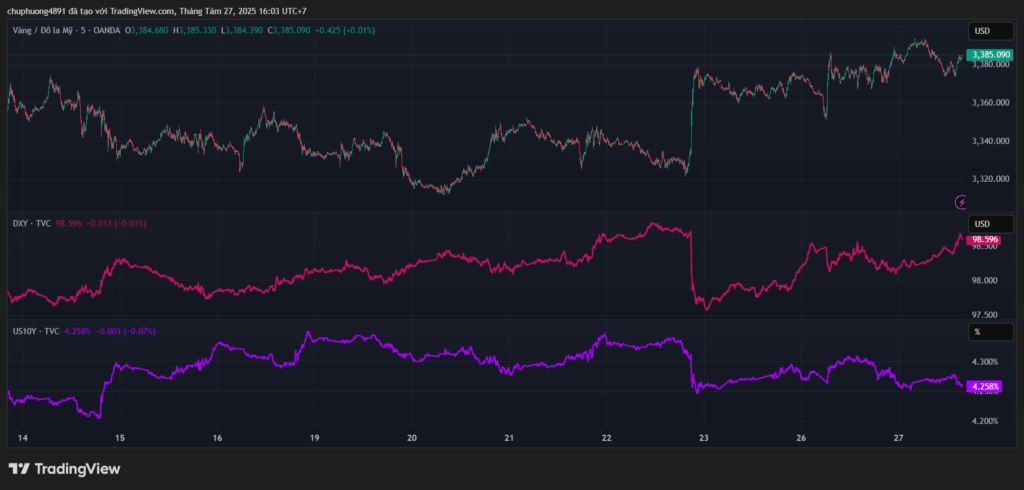
Task: Click the OANDA data source label
Action: [107, 30]
